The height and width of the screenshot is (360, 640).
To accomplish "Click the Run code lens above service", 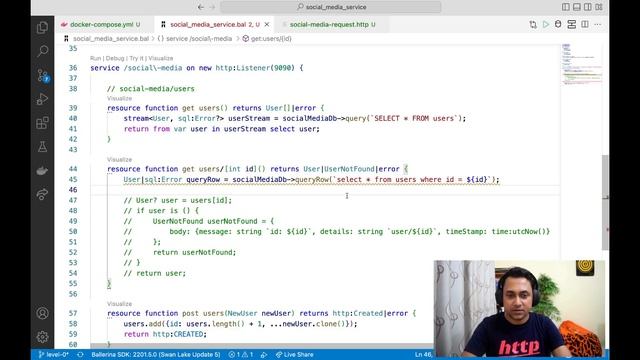I will 95,58.
